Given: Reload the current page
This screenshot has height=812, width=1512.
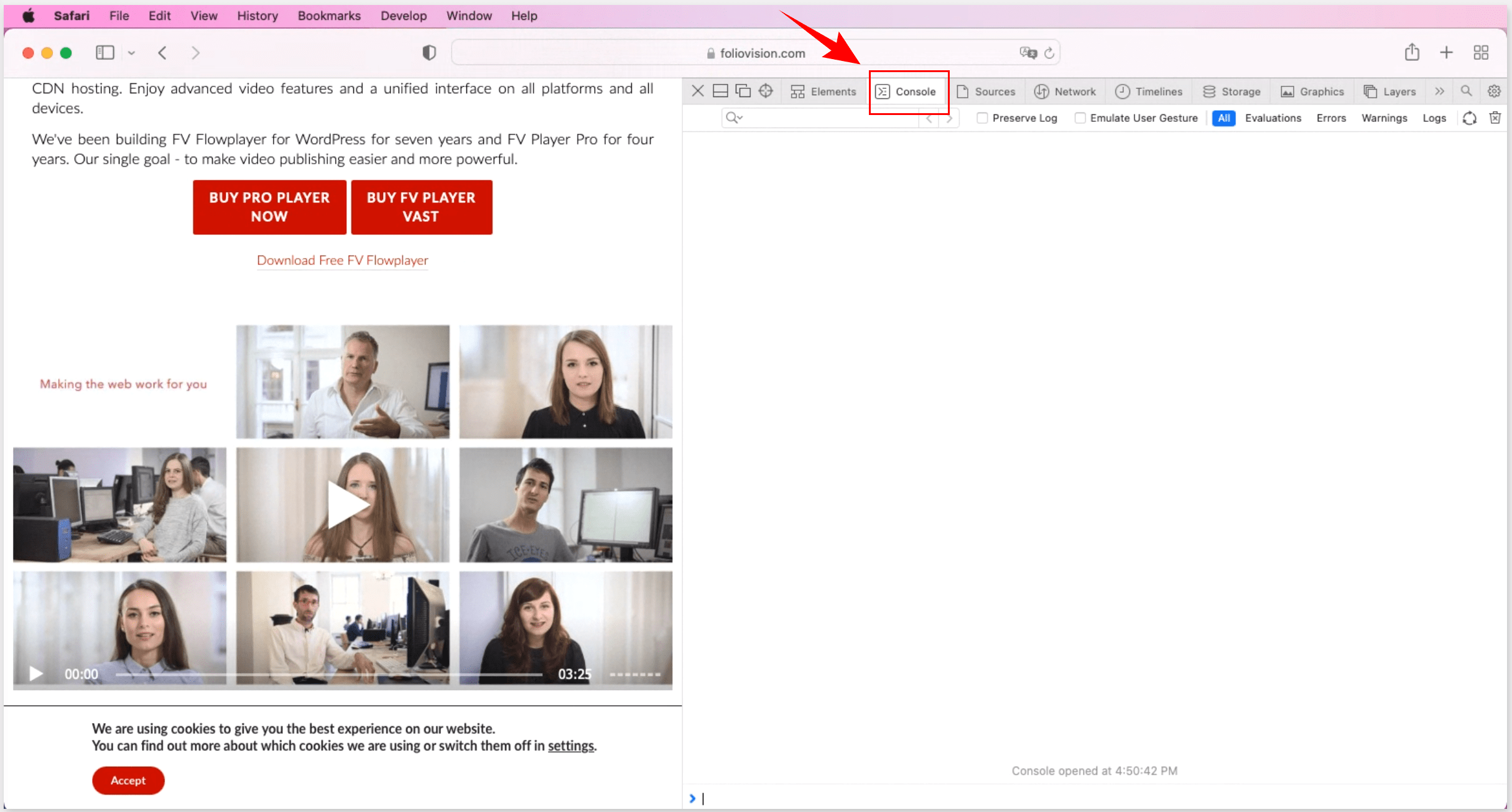Looking at the screenshot, I should click(1049, 53).
